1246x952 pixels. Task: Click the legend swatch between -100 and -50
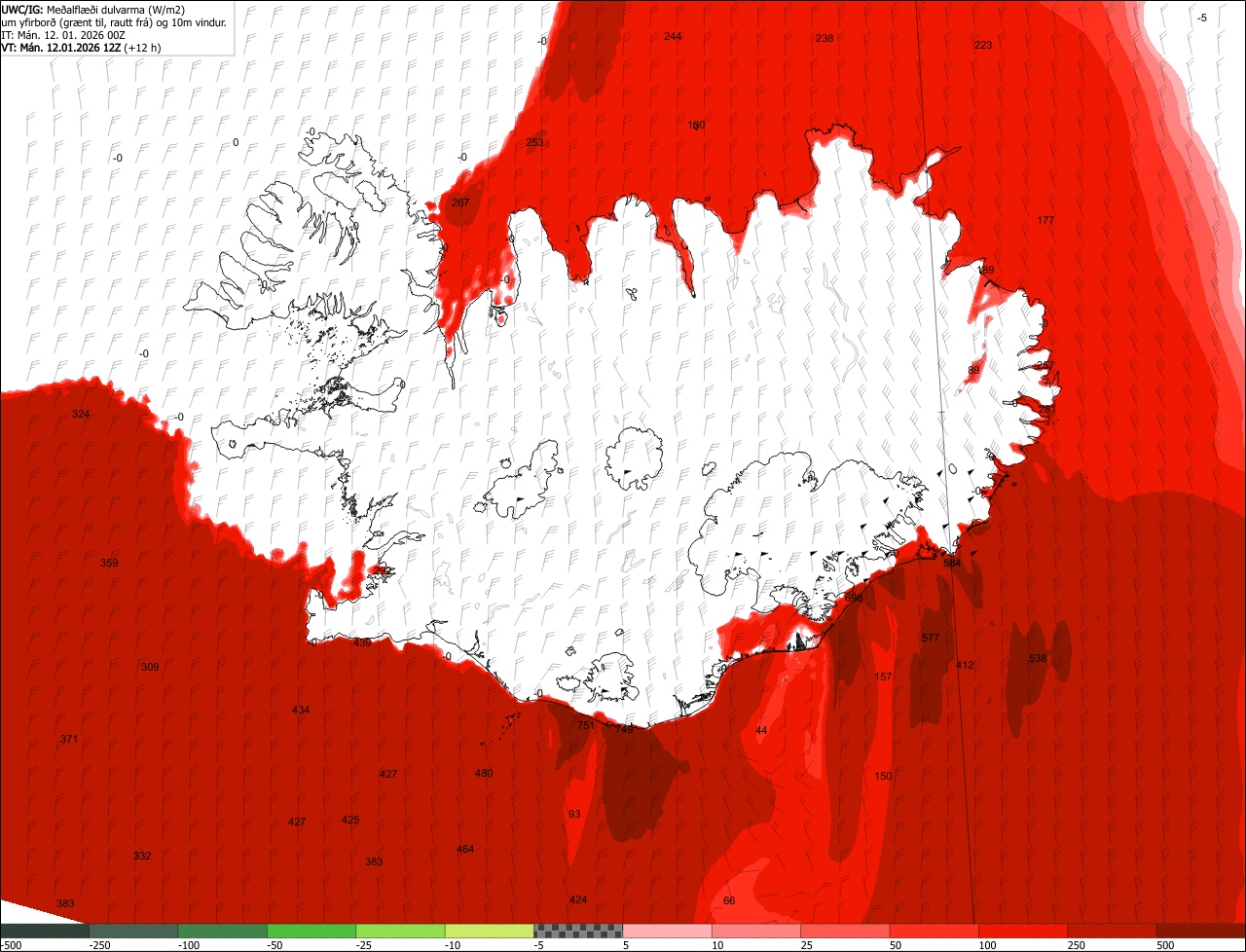(223, 931)
